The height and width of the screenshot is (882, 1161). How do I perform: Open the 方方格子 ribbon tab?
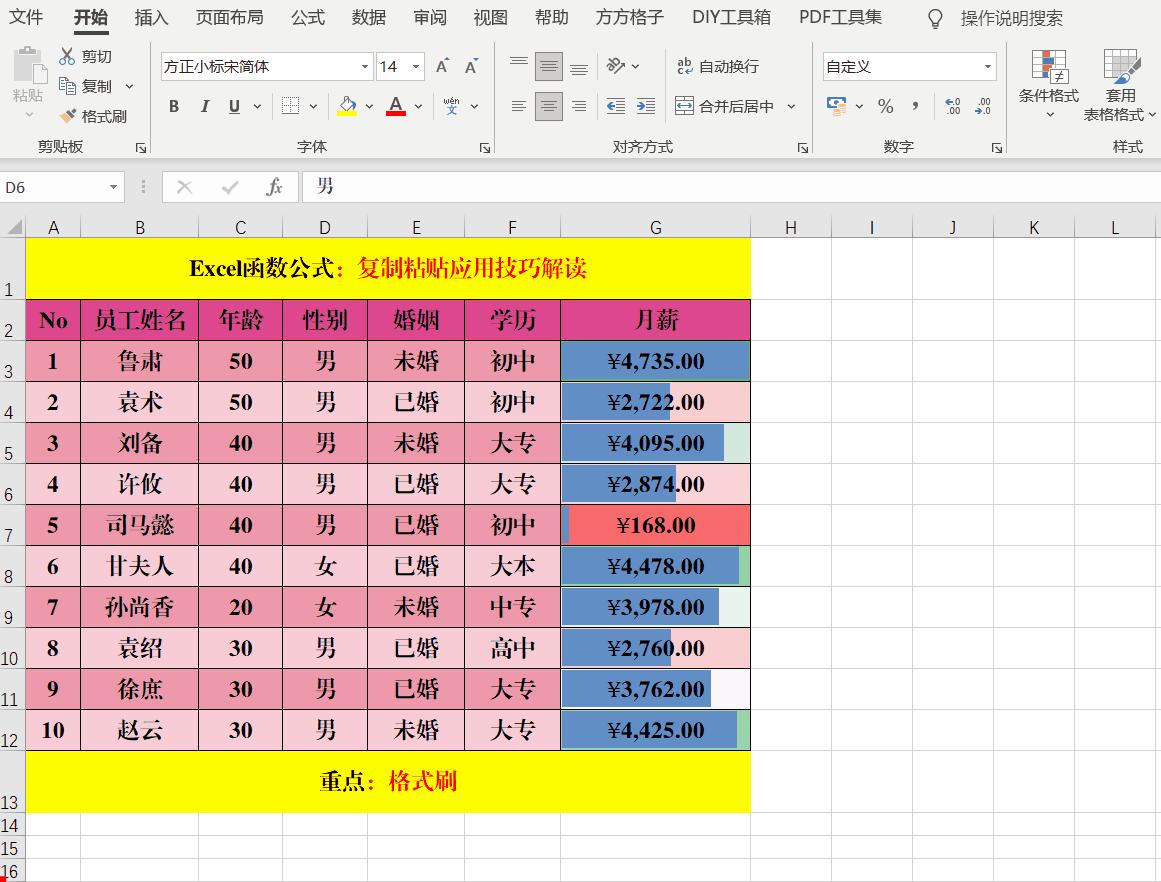pos(628,17)
